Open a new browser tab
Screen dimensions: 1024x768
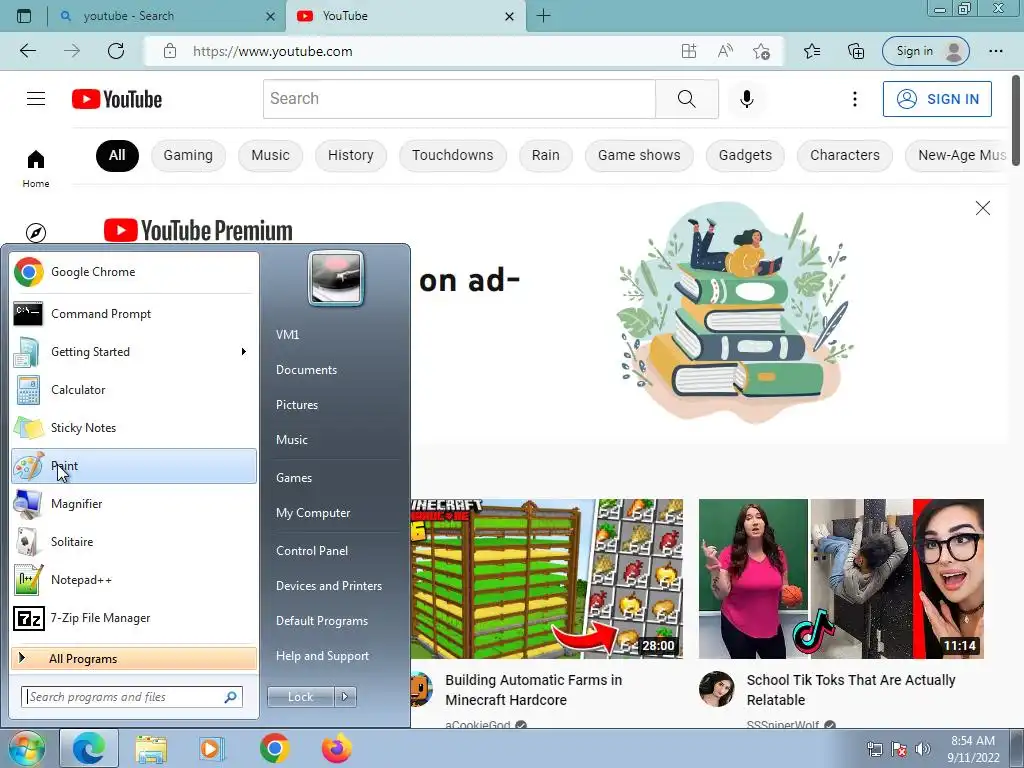point(543,16)
